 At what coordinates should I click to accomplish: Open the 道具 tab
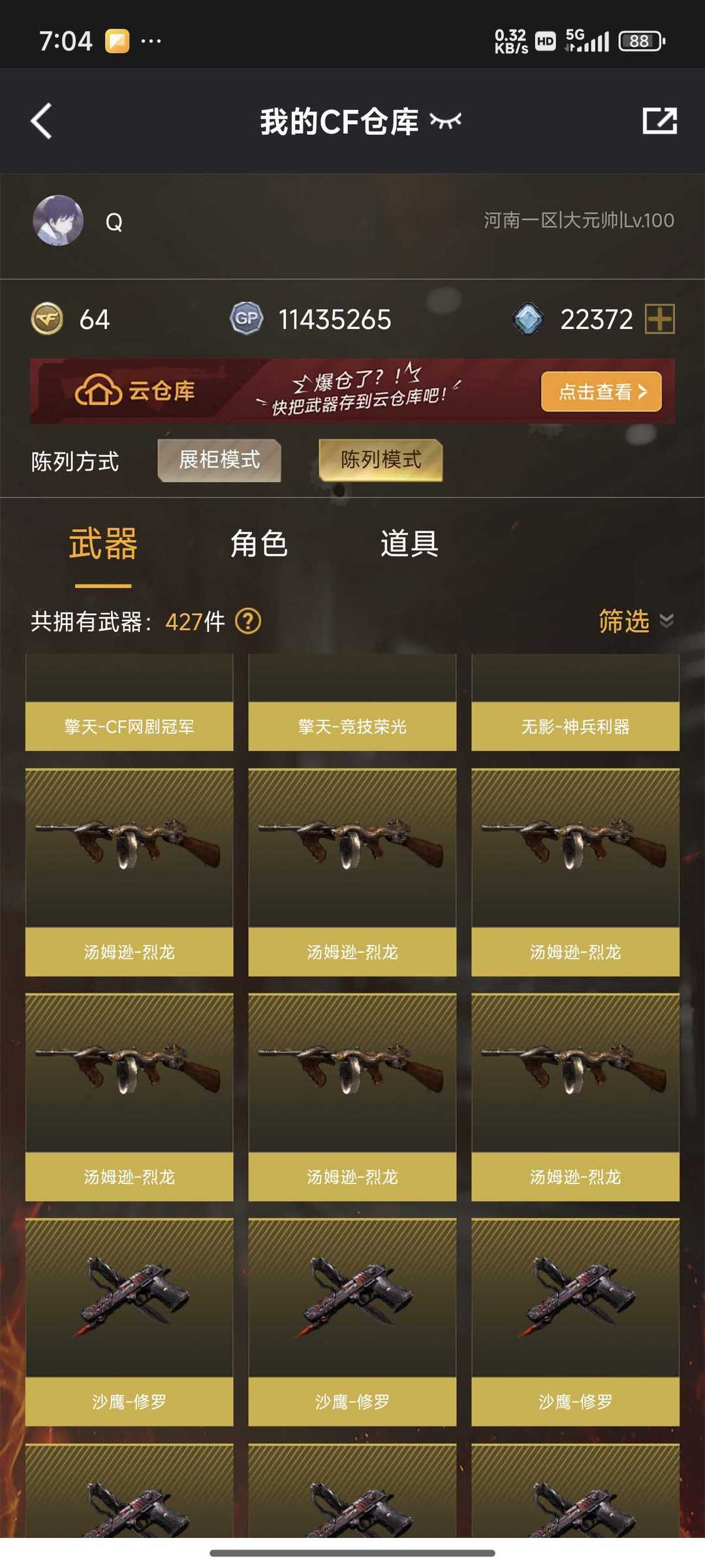(x=409, y=544)
